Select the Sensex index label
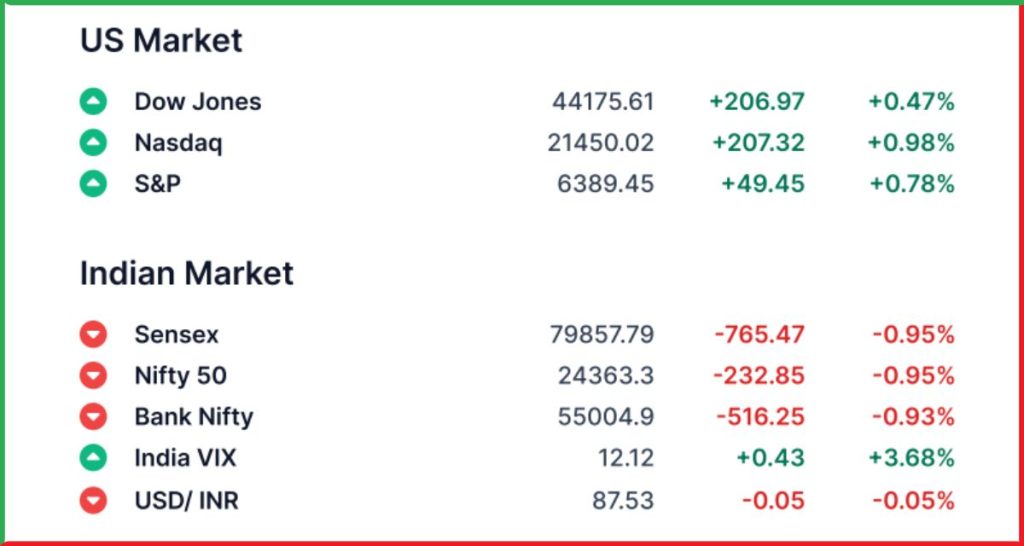 click(x=176, y=335)
